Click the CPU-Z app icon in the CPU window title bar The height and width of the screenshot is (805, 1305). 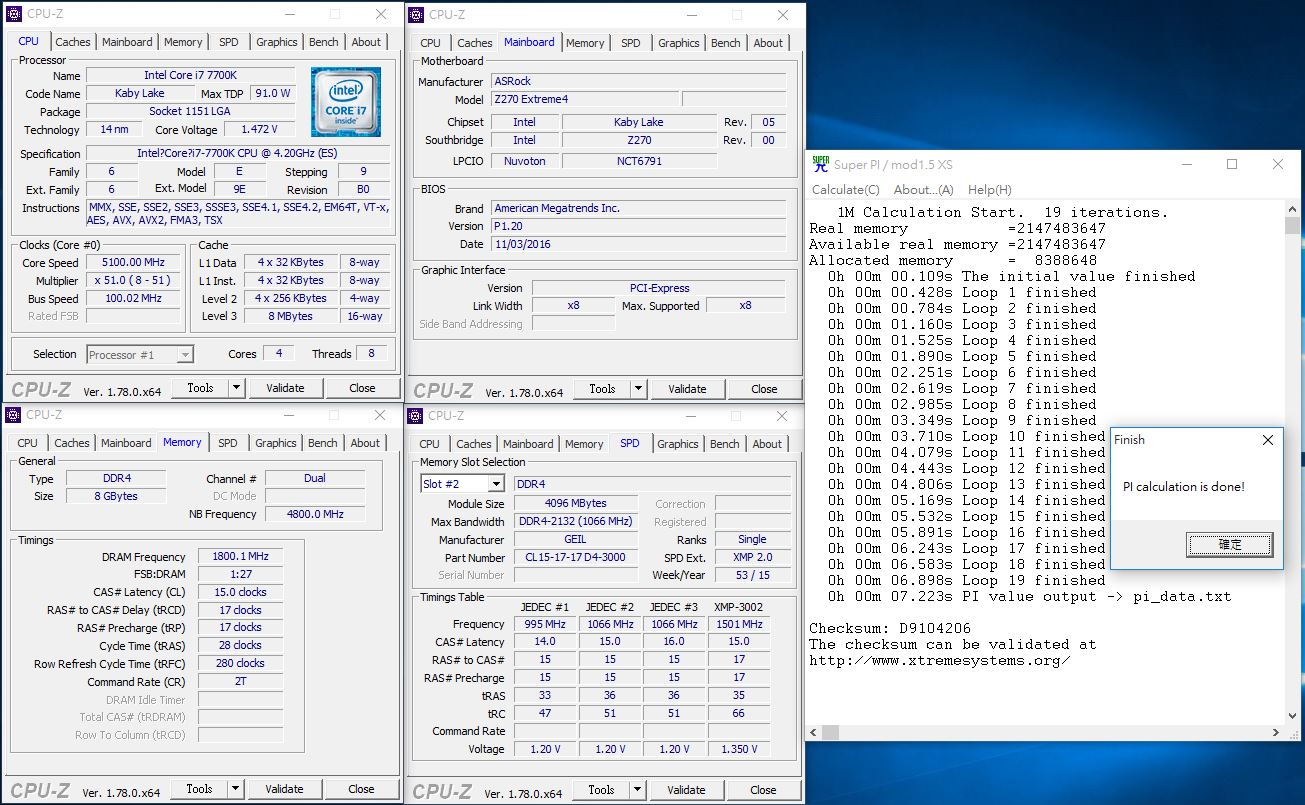tap(13, 14)
